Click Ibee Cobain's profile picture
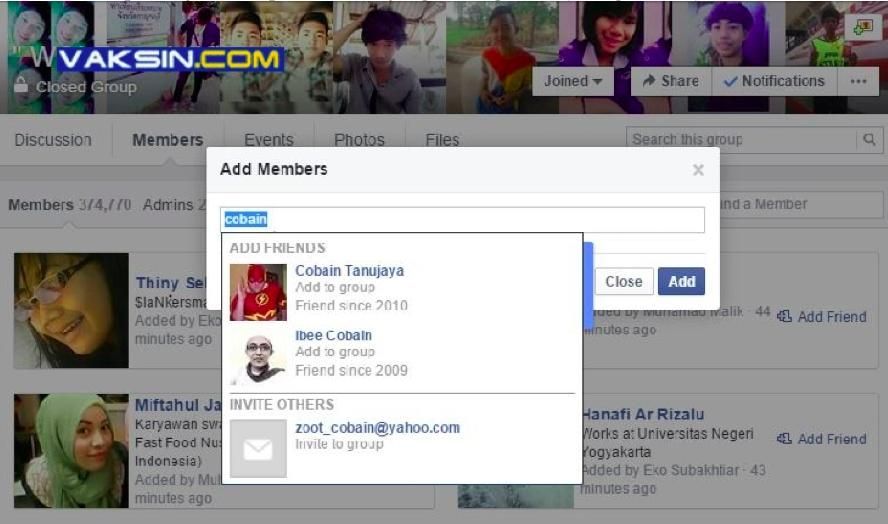888x524 pixels. pyautogui.click(x=258, y=357)
